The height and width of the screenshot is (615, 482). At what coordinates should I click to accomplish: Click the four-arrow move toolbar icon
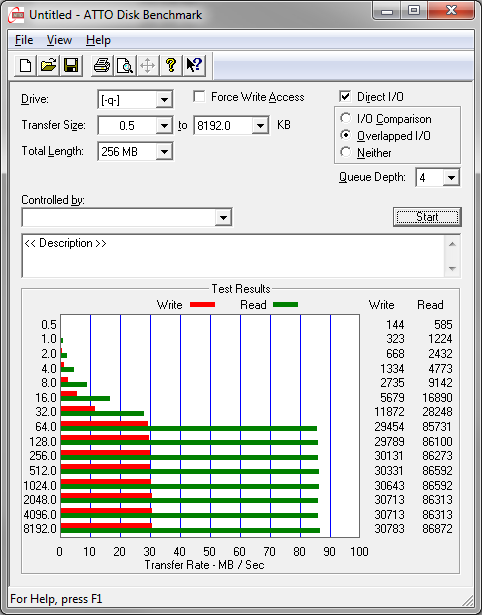[147, 66]
